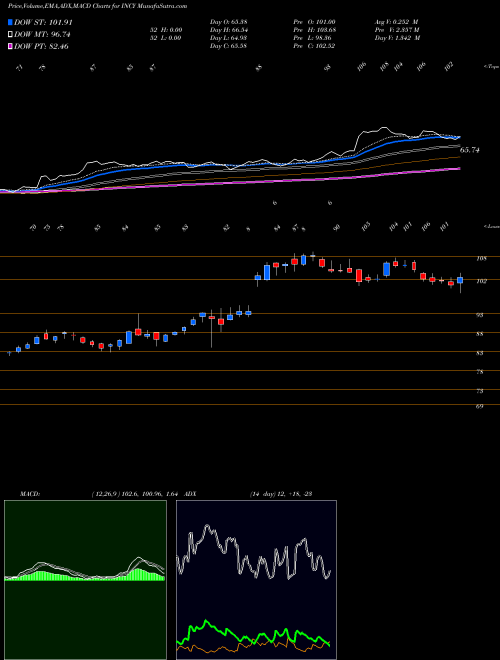Click the Day O open value
500x660 pixels.
(228, 22)
